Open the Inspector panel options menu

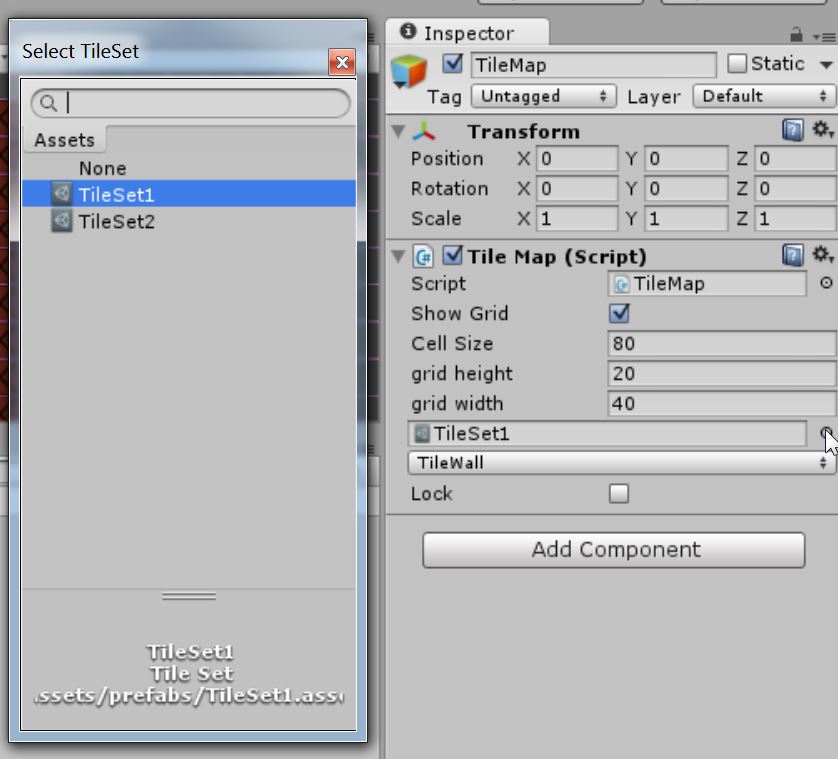(x=824, y=37)
